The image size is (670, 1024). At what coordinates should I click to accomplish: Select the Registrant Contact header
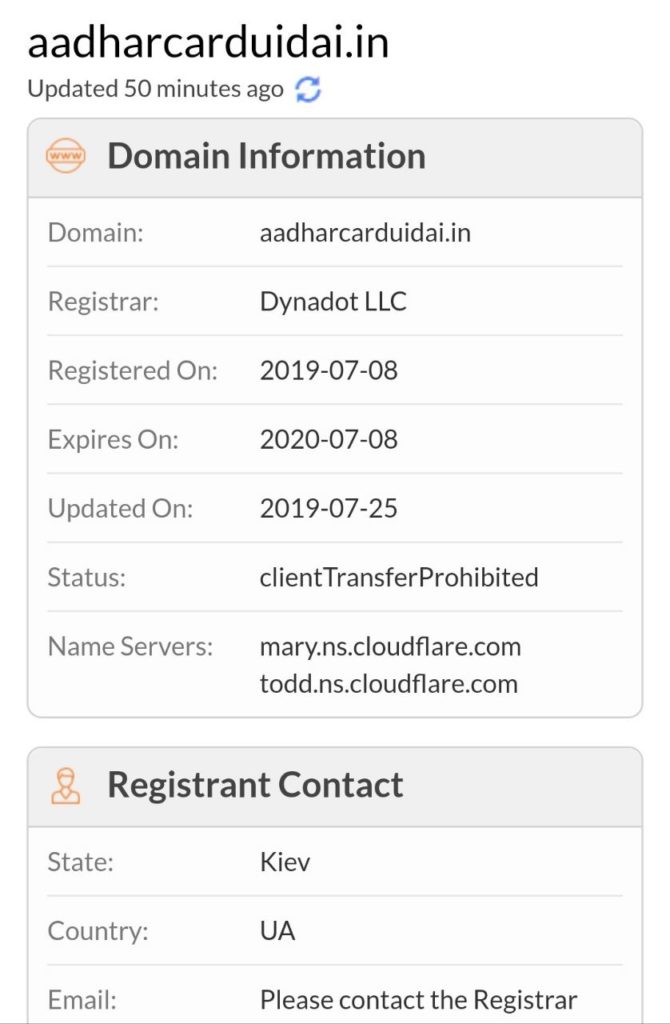click(x=255, y=785)
